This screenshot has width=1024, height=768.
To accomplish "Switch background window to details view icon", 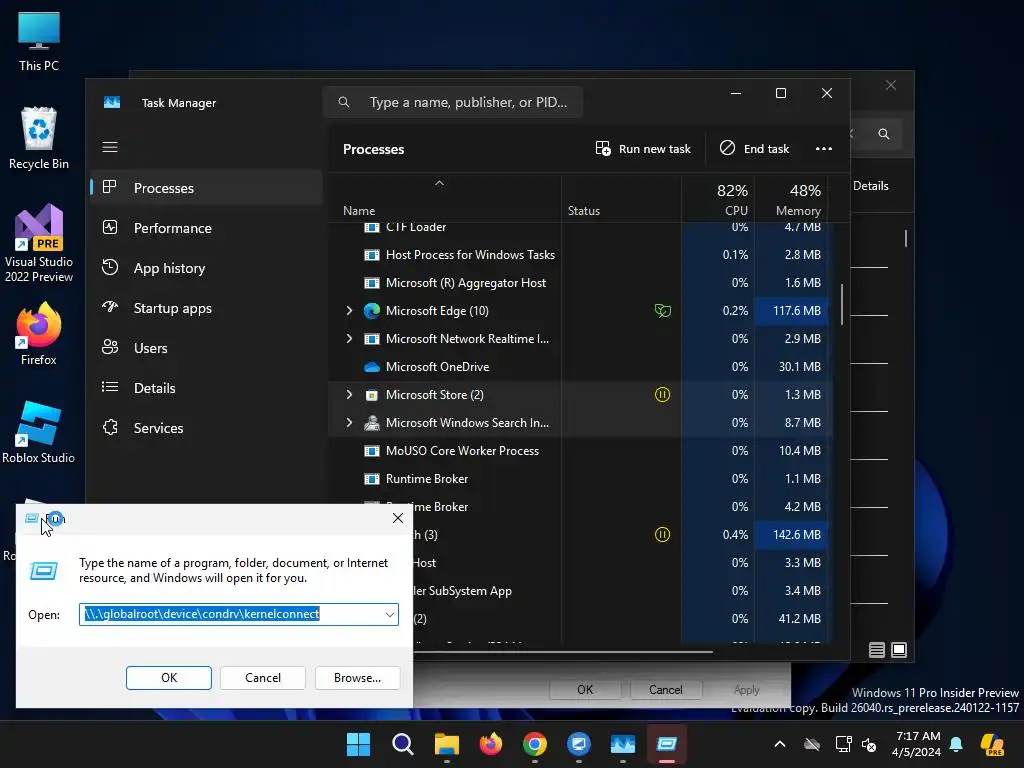I will 876,650.
